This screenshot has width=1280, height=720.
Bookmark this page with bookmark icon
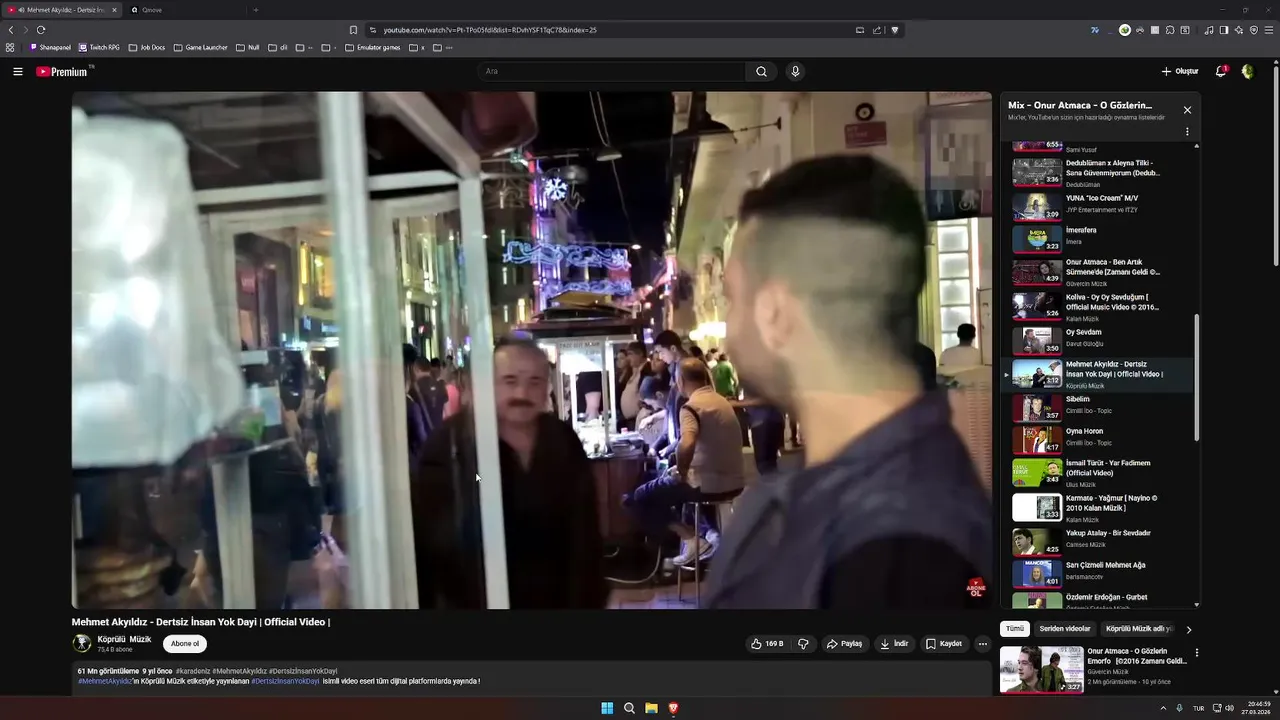[353, 30]
